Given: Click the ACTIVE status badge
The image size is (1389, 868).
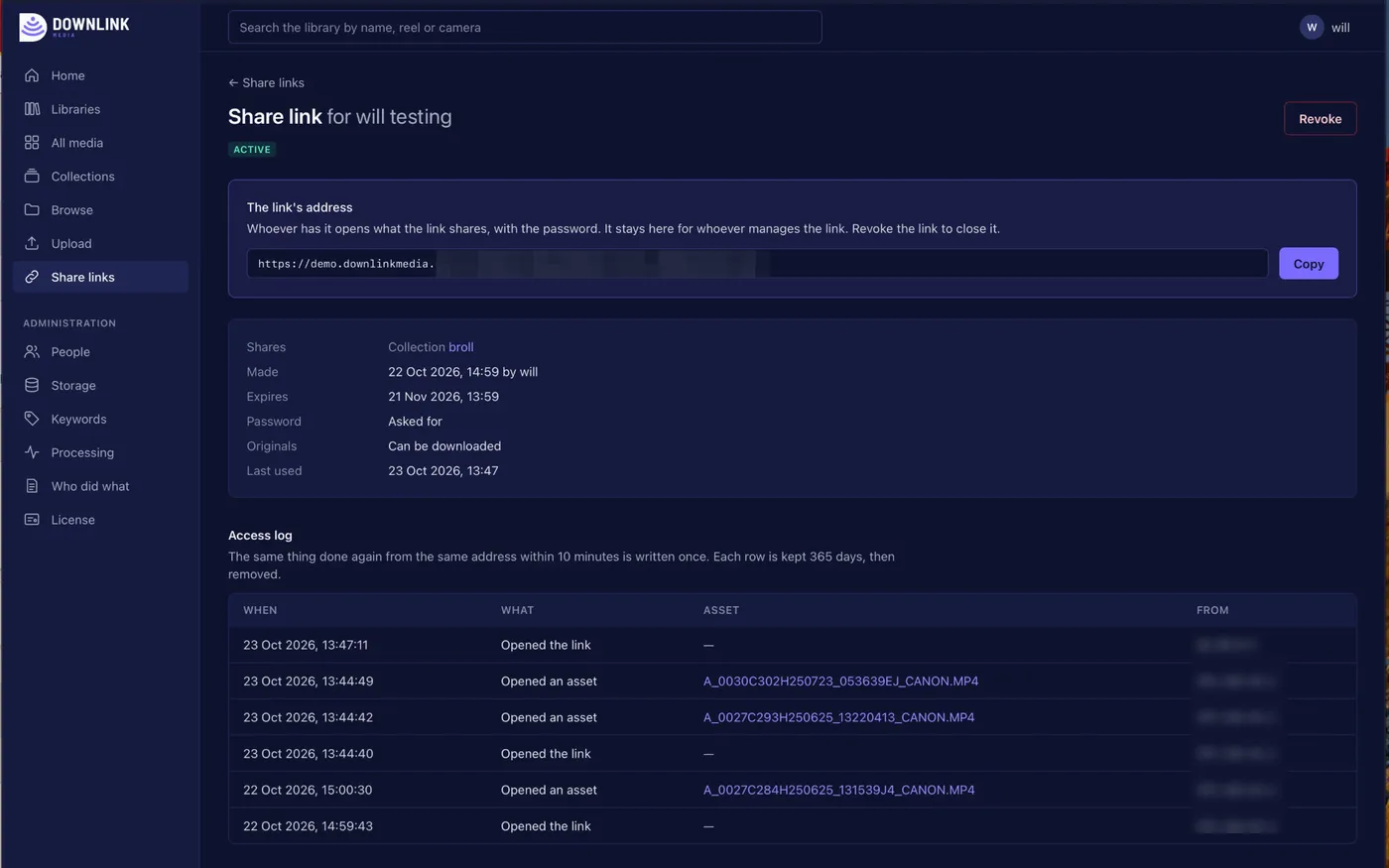Looking at the screenshot, I should 252,150.
